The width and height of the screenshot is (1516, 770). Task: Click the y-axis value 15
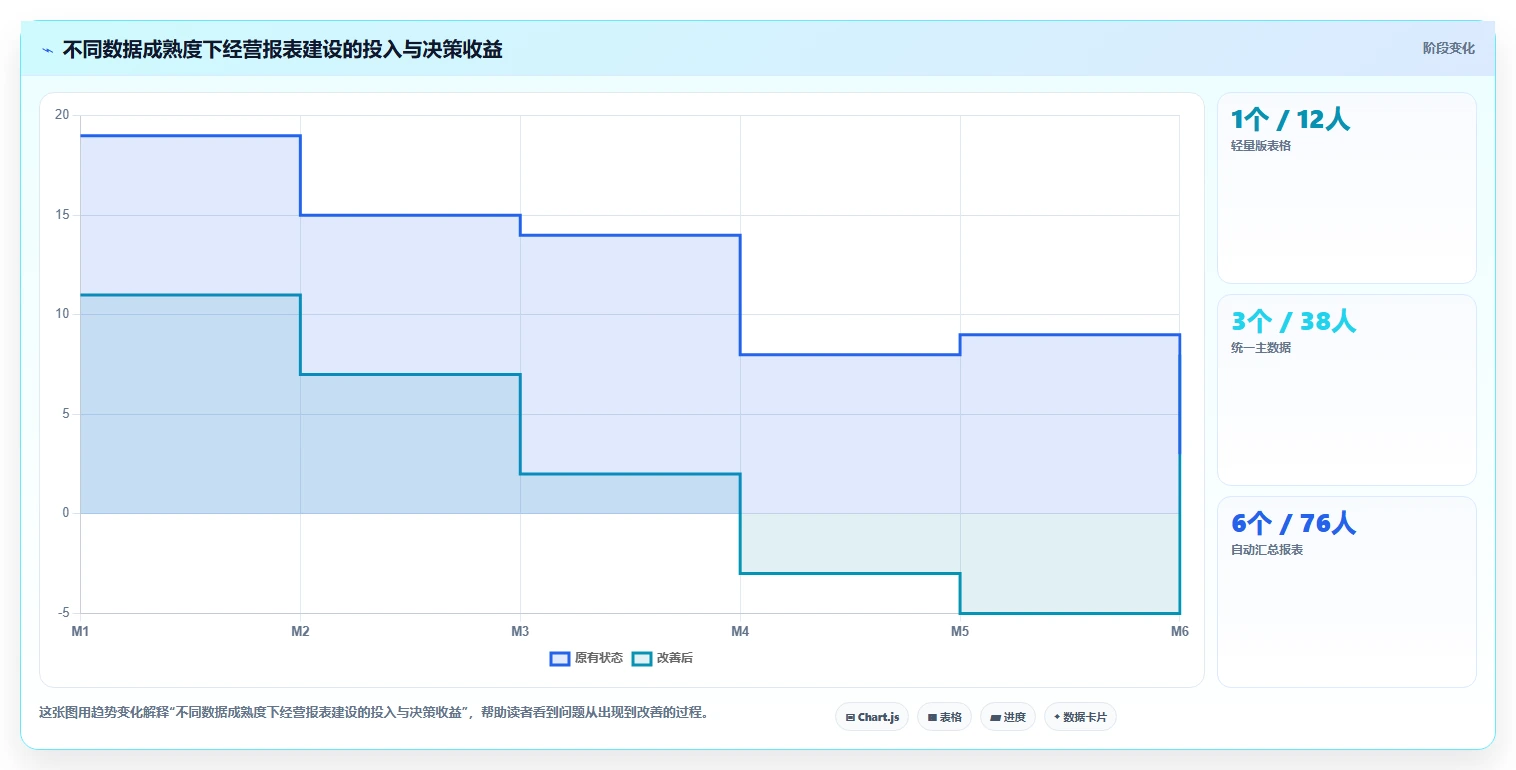(x=62, y=215)
